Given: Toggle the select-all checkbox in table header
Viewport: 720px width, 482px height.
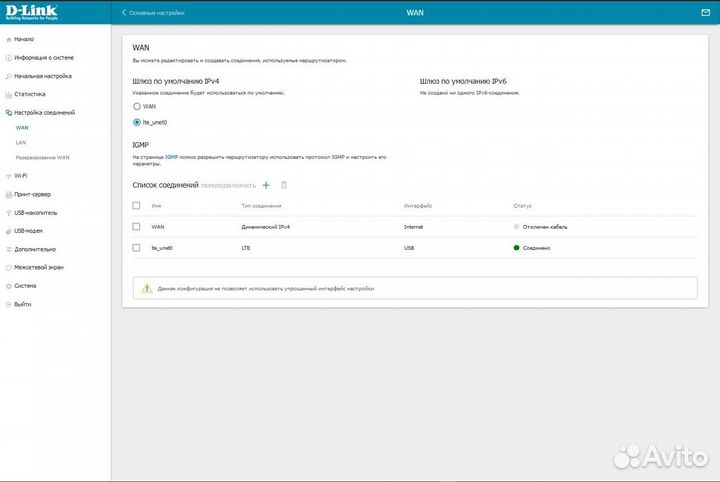Looking at the screenshot, I should [x=137, y=205].
